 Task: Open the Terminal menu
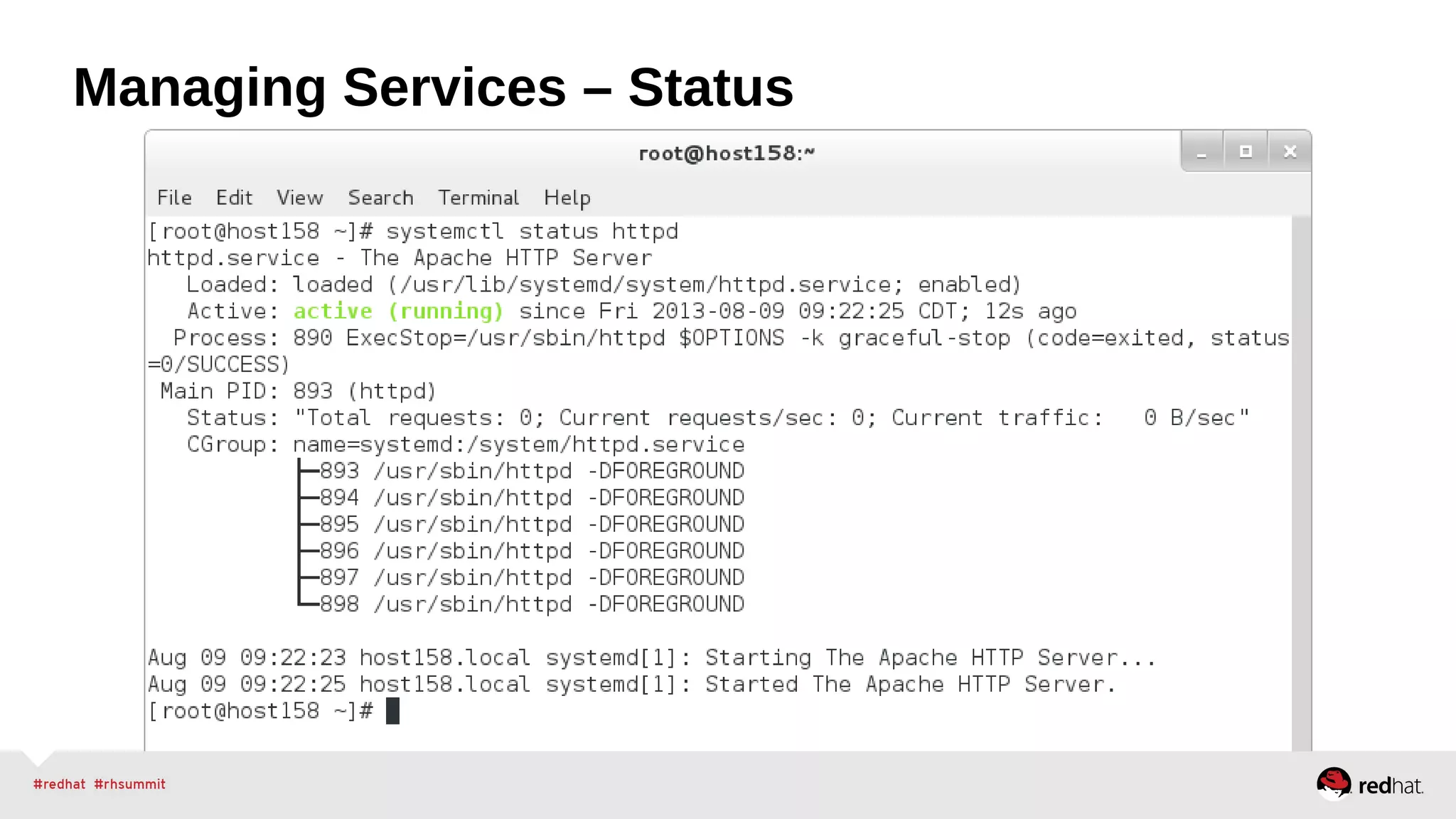478,198
